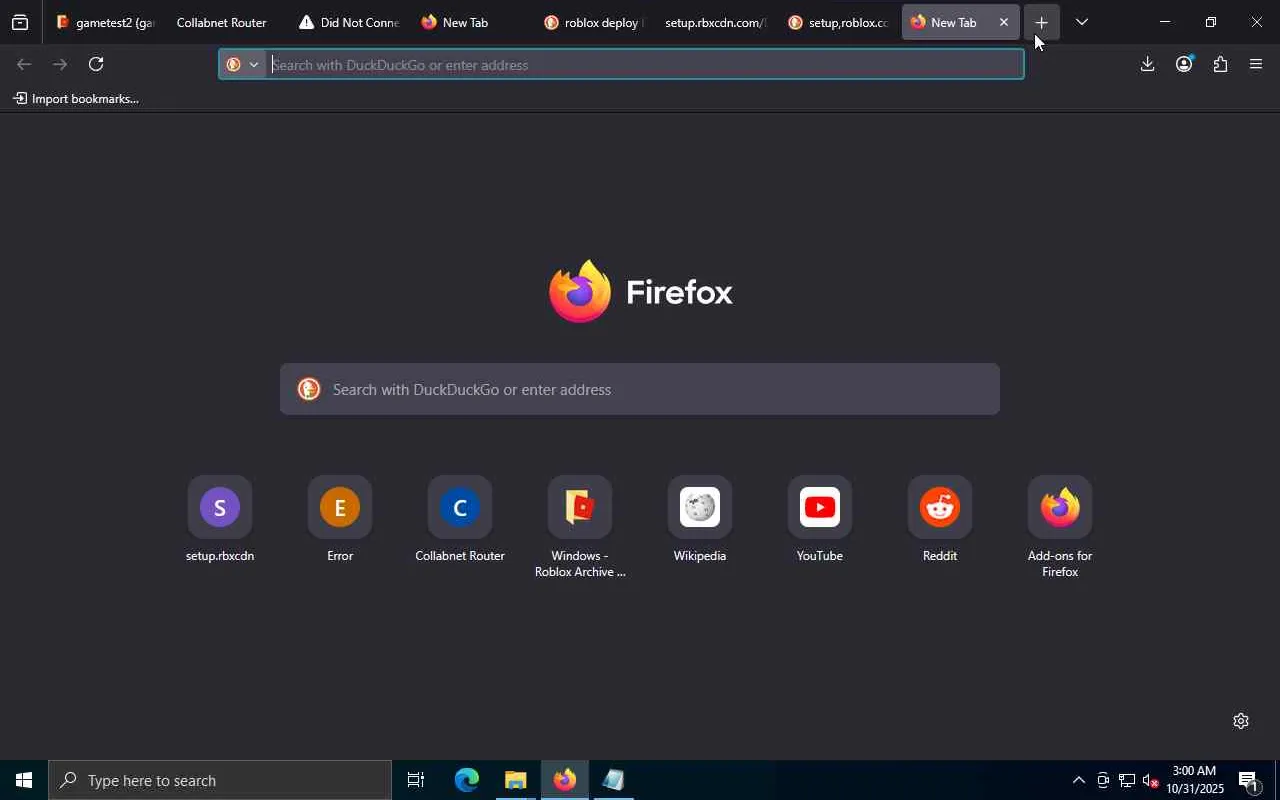Minimize the Firefox window

(1164, 22)
